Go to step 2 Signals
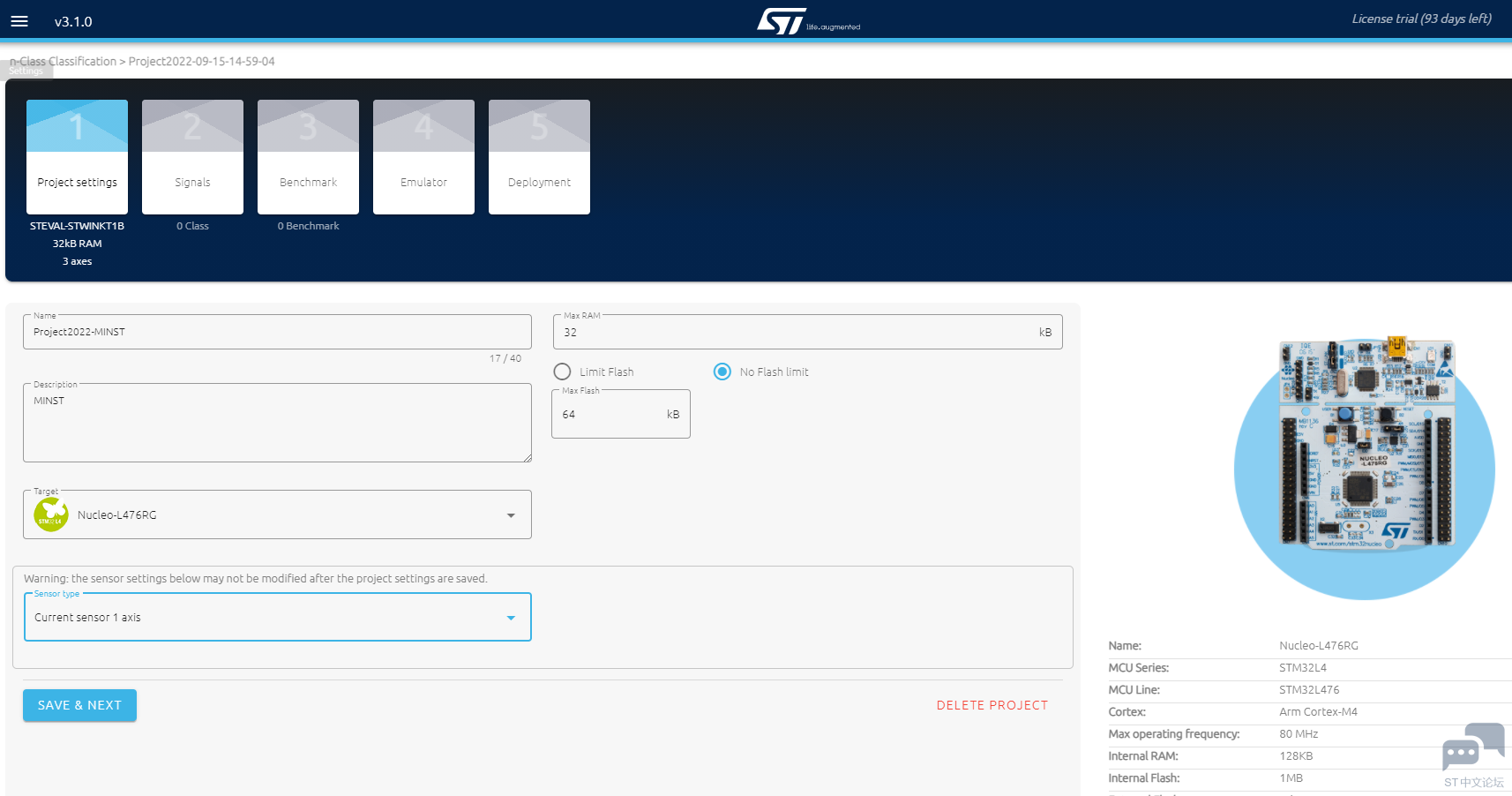The image size is (1512, 796). pyautogui.click(x=192, y=157)
